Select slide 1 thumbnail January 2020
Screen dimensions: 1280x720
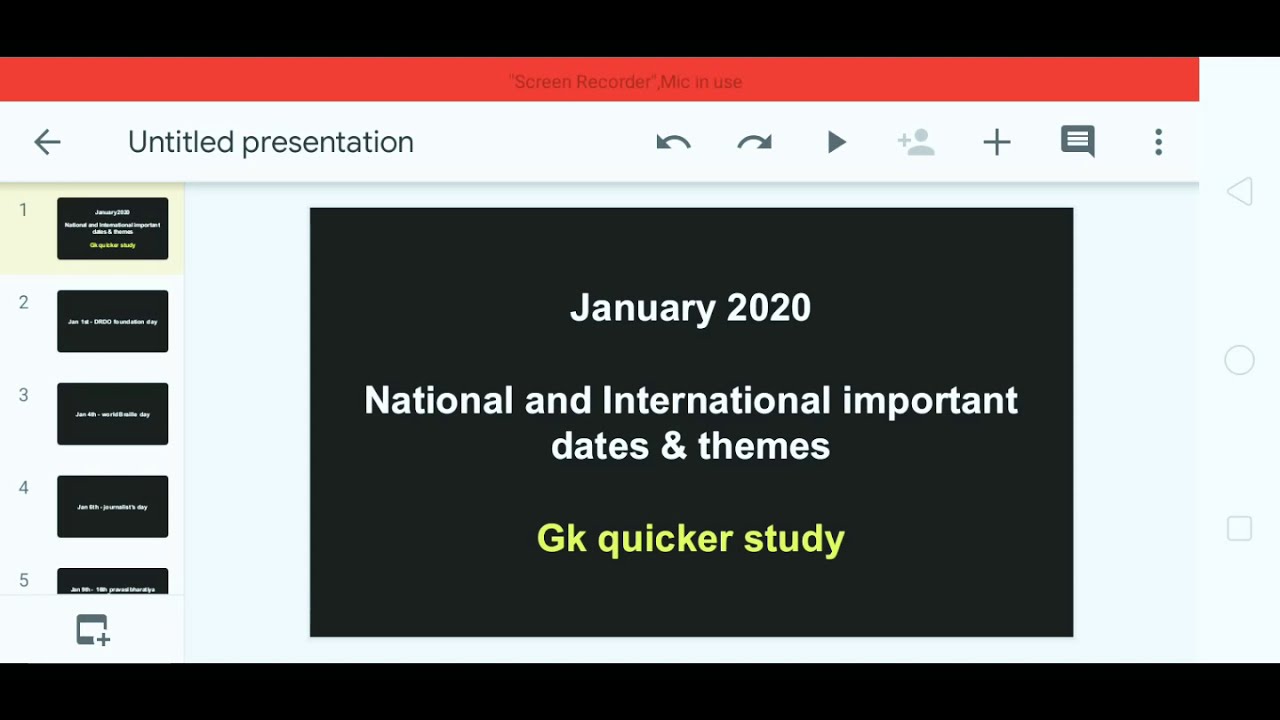coord(113,229)
